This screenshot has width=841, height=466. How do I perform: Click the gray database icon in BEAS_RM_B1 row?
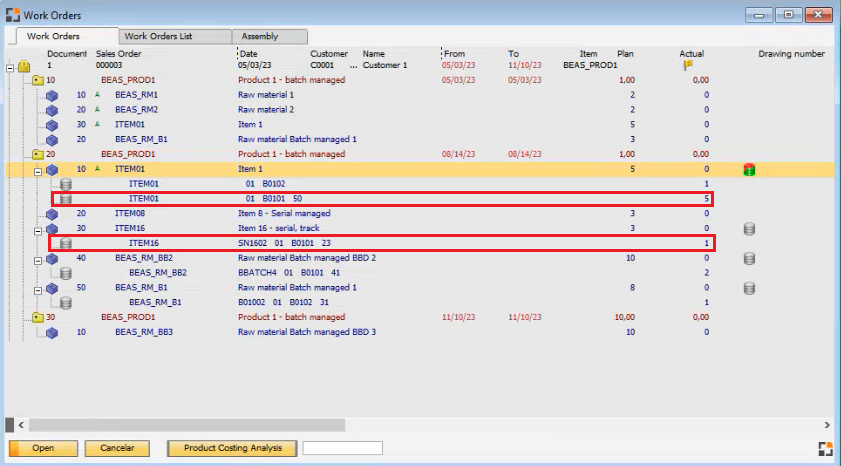(748, 288)
